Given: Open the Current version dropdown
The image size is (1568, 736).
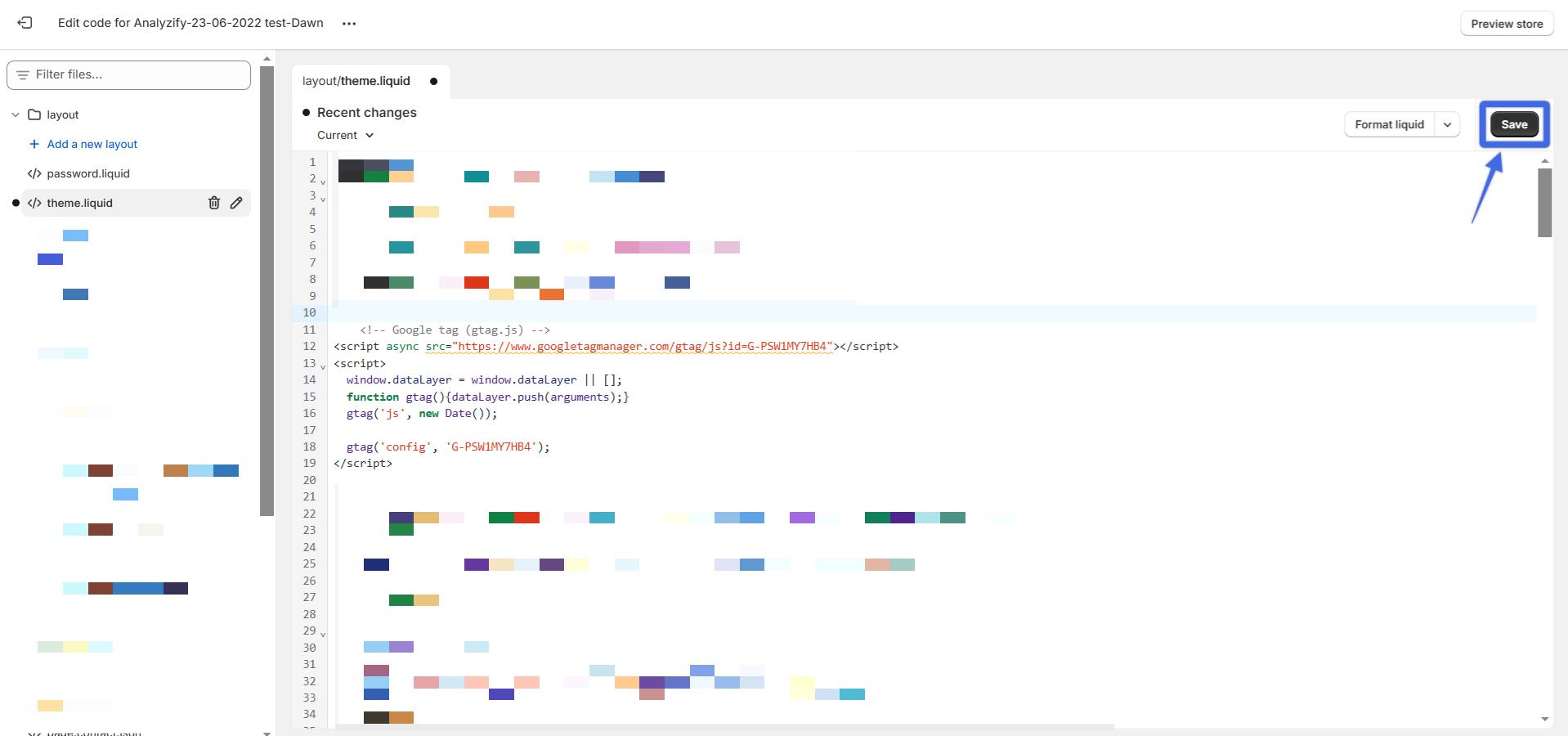Looking at the screenshot, I should [345, 135].
